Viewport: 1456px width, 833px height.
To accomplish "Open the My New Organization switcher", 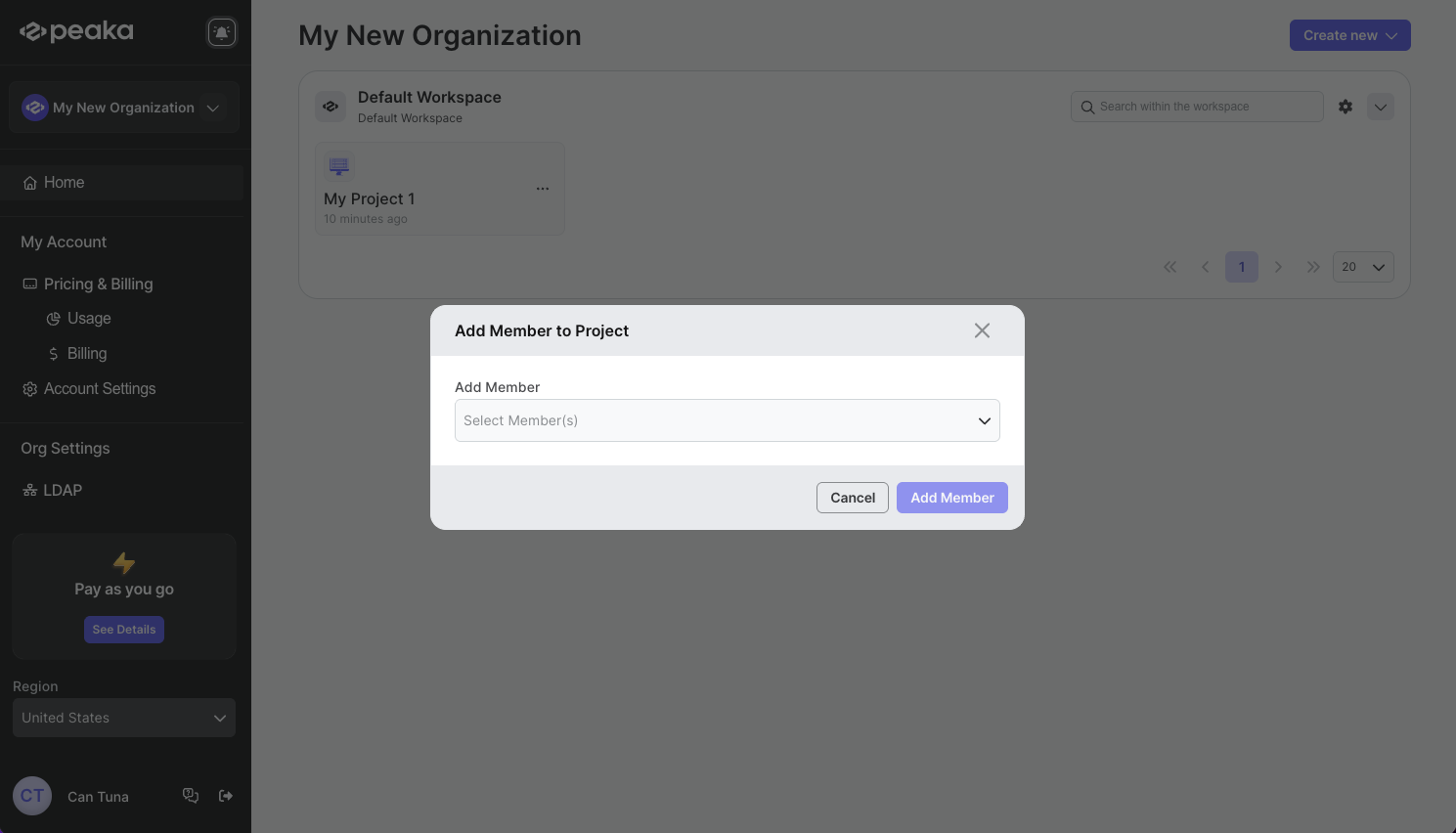I will (122, 107).
